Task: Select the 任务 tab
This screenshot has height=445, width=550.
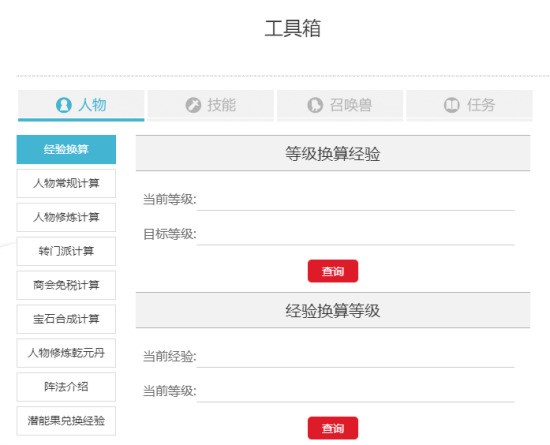Action: point(469,106)
